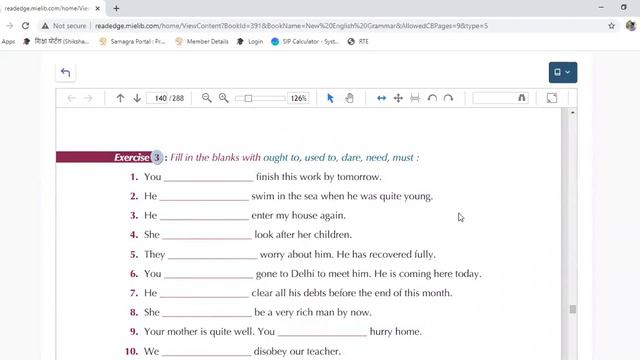This screenshot has width=640, height=360.
Task: Go to previous page with up arrow
Action: [120, 98]
